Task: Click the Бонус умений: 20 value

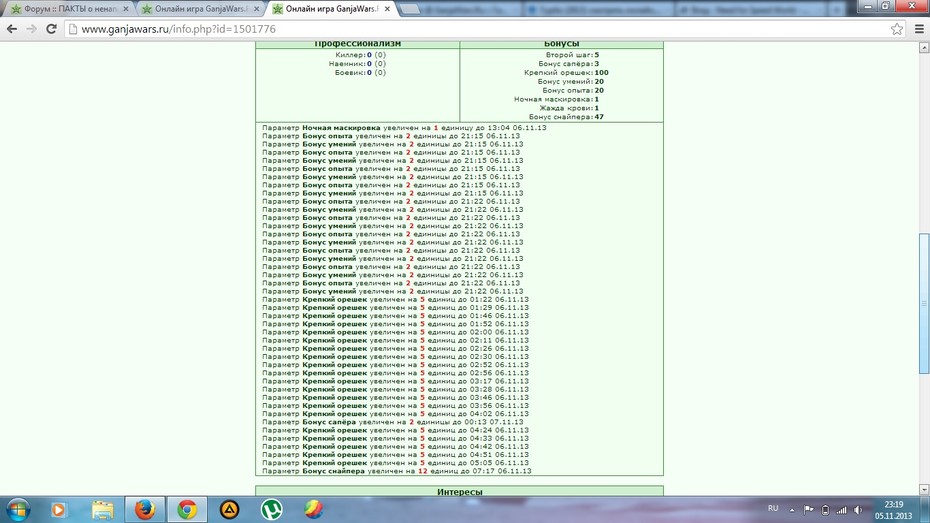Action: [571, 81]
